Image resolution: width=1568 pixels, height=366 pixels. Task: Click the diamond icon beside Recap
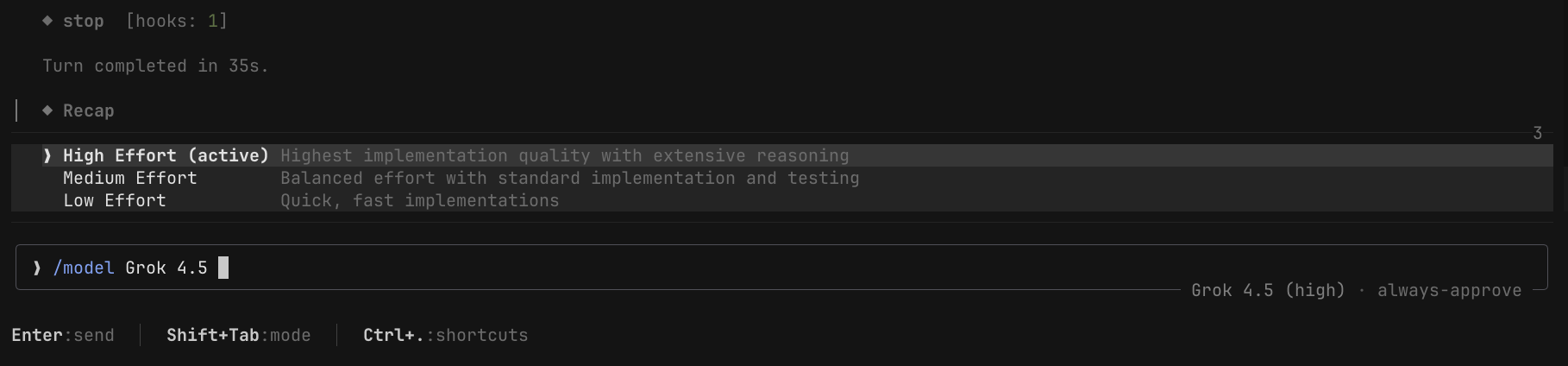pos(47,110)
